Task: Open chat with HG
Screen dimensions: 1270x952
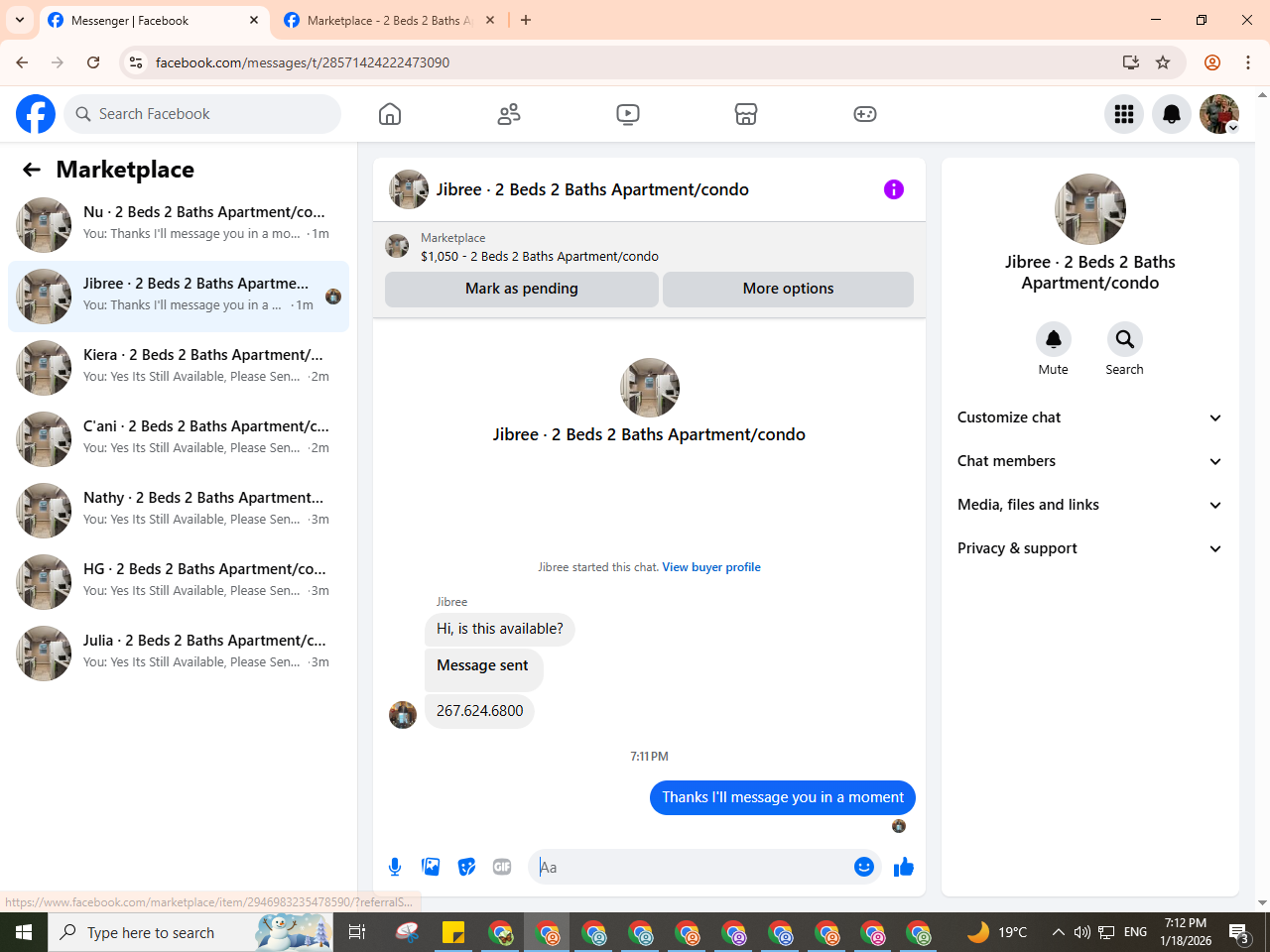Action: click(x=179, y=582)
